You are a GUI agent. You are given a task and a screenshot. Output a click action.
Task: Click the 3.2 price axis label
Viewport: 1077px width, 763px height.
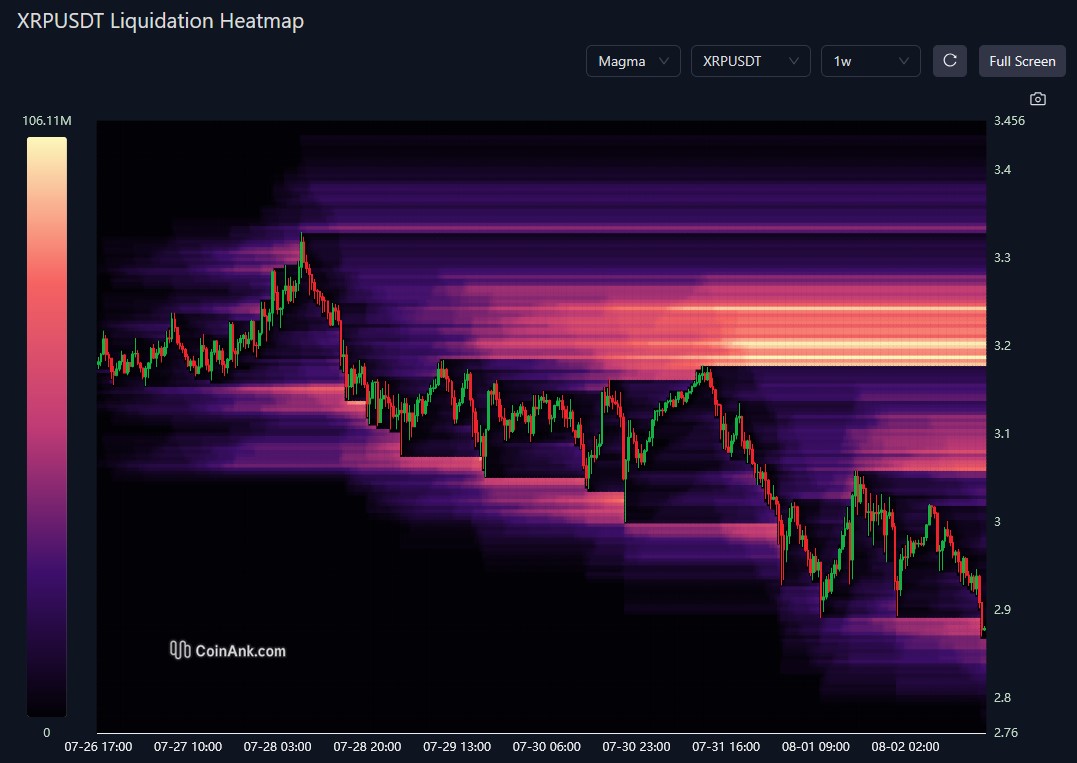coord(1003,345)
